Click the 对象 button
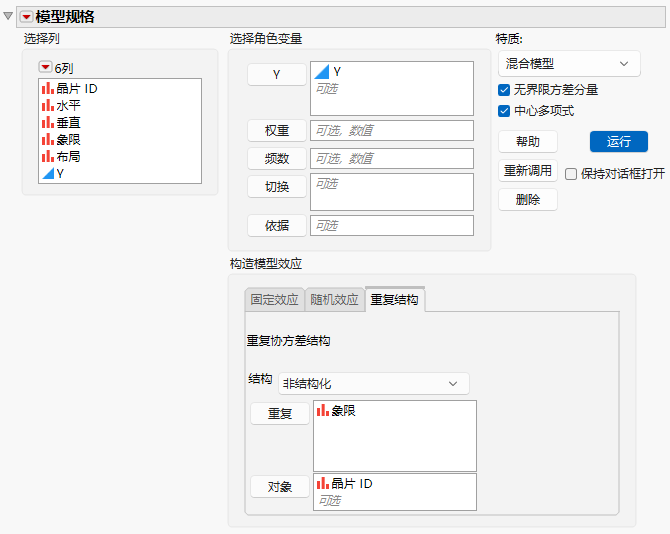The image size is (670, 534). coord(279,487)
